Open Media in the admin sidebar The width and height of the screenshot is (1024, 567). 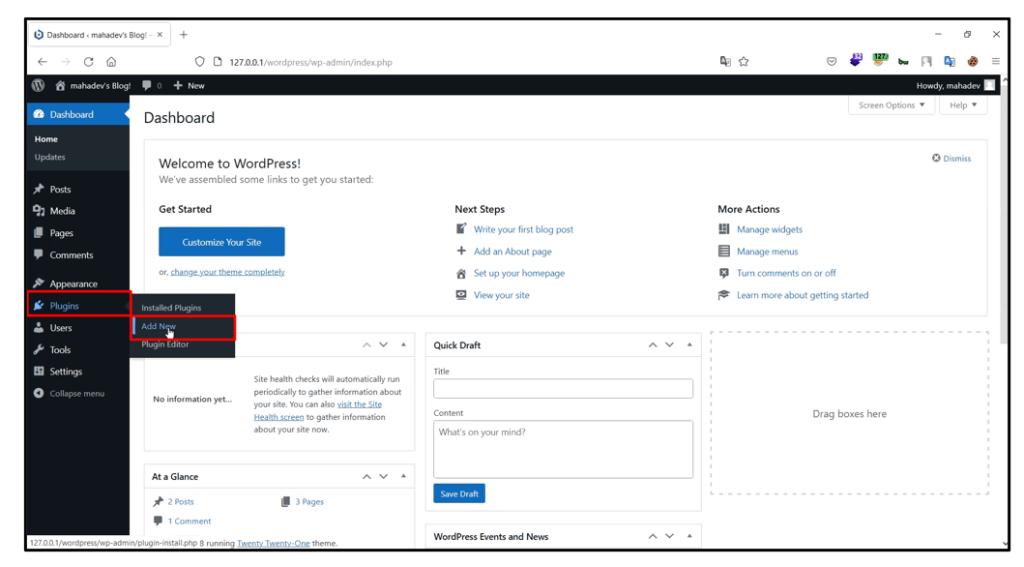[x=62, y=211]
